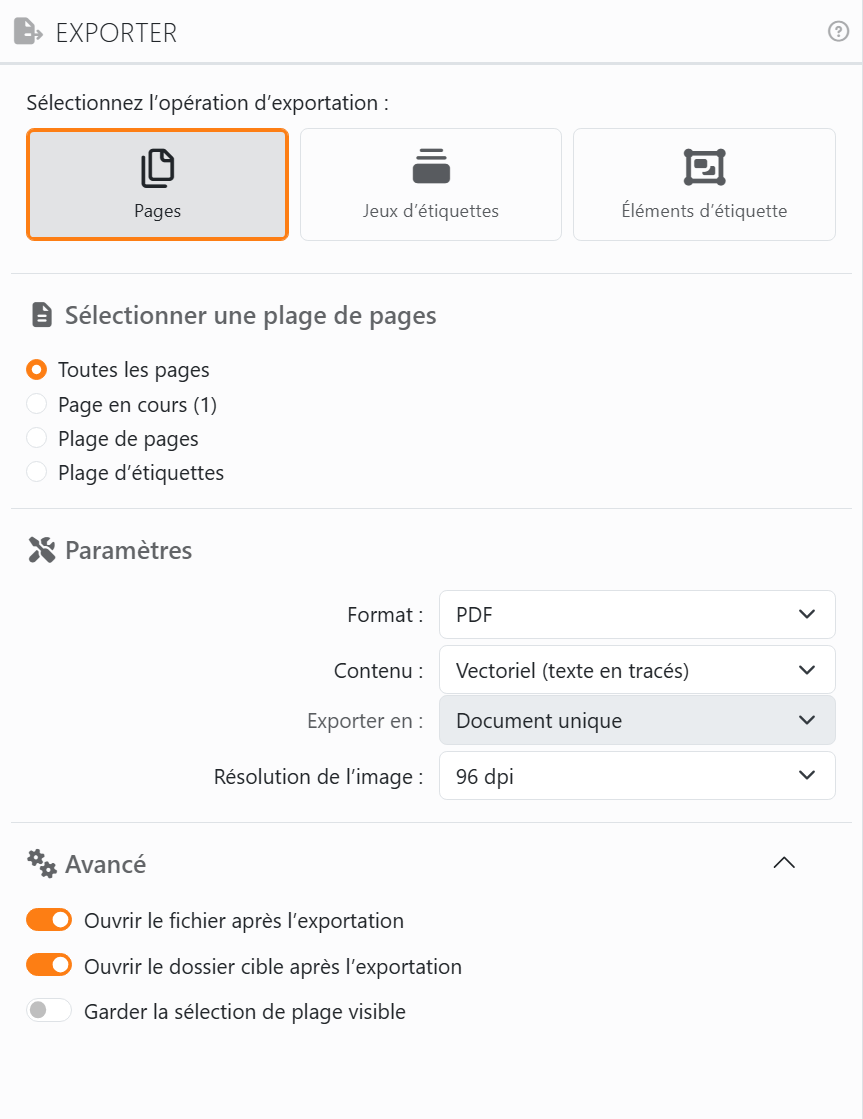Click the help question mark icon
The width and height of the screenshot is (863, 1119).
click(838, 31)
